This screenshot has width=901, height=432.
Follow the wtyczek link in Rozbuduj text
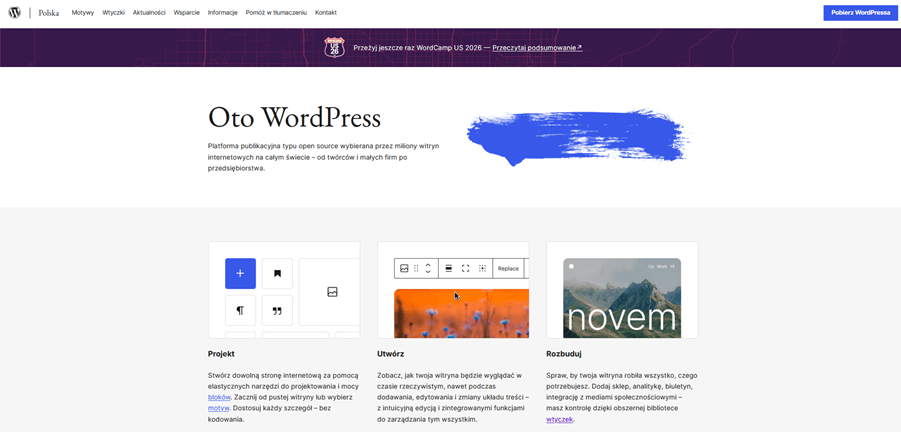pos(560,419)
